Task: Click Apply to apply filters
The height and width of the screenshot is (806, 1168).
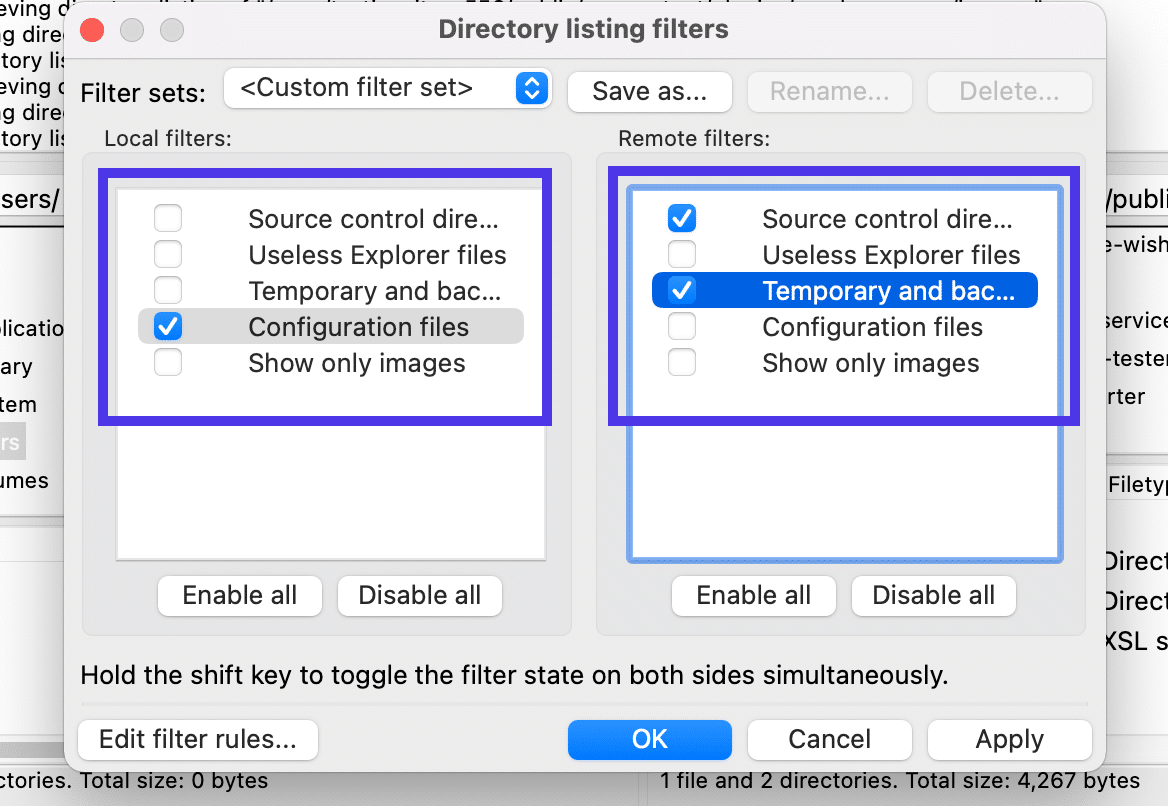Action: (1009, 740)
